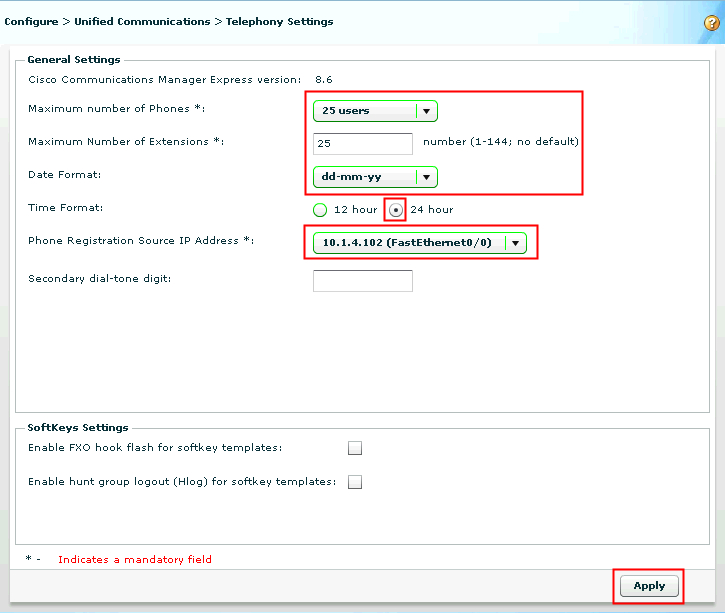Click the 'number (1-144; no default)' hint
The image size is (725, 613).
click(501, 141)
